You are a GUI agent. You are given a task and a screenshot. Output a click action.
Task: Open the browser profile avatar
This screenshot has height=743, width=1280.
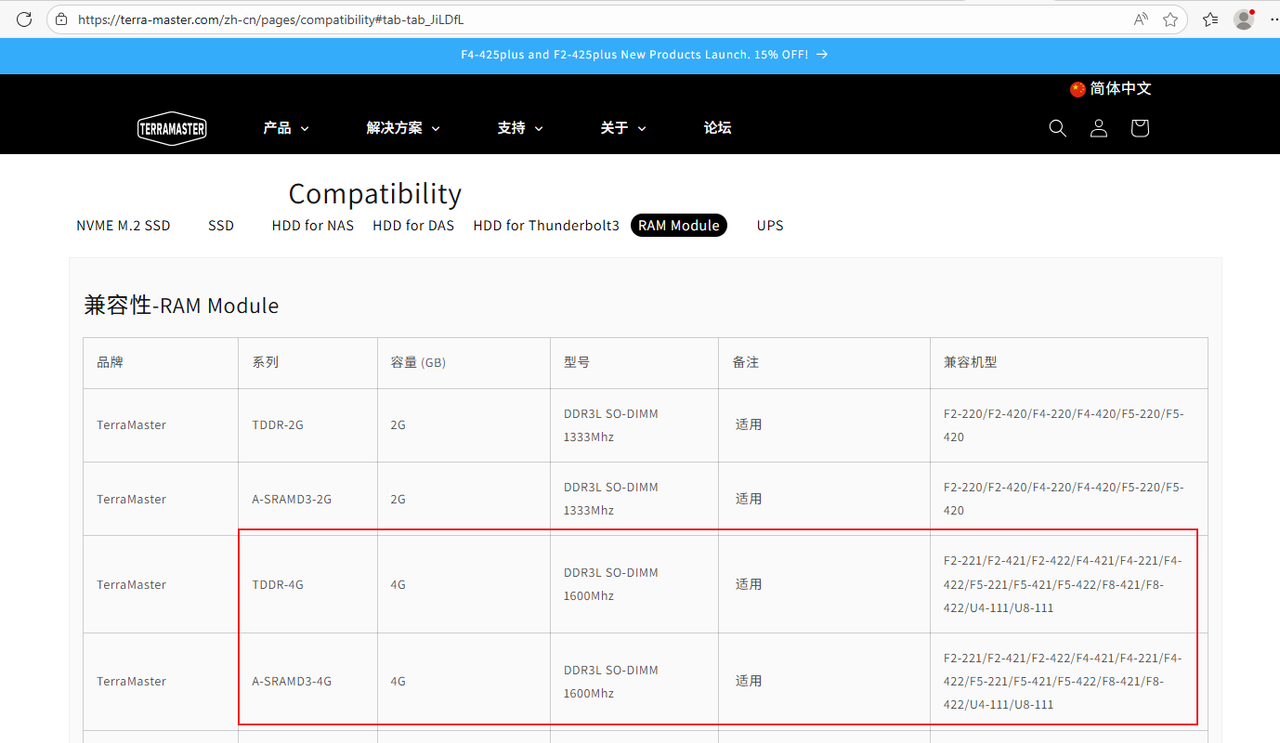pyautogui.click(x=1244, y=19)
